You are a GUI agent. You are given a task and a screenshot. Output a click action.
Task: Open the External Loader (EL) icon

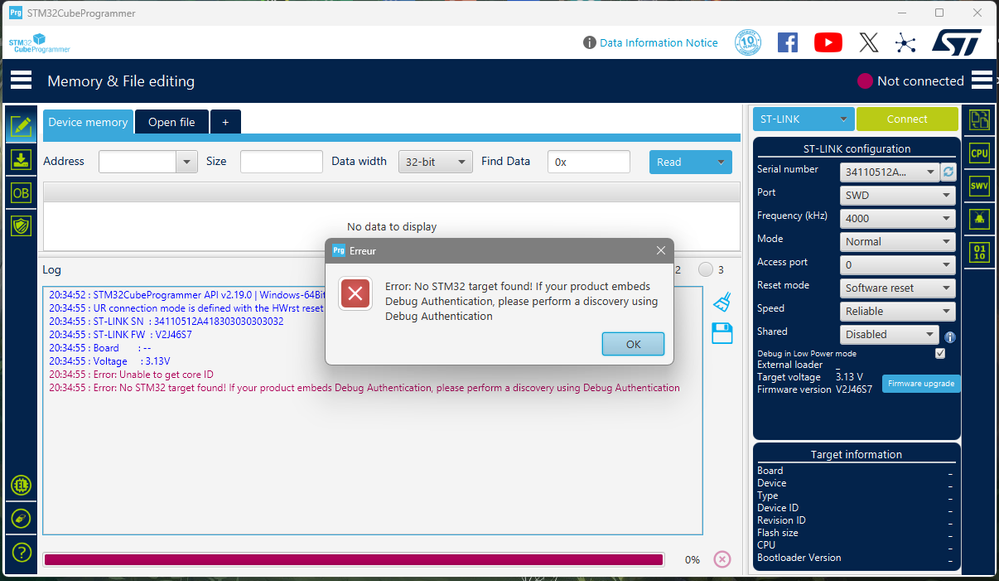pos(21,485)
